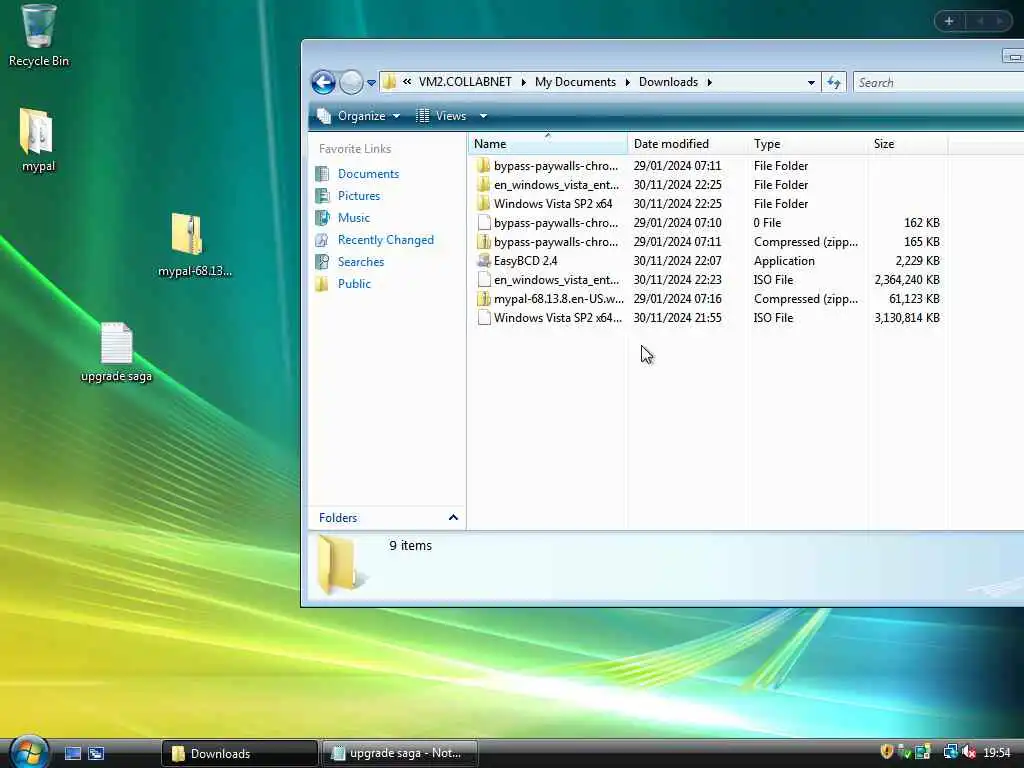Open Public favorite link
The width and height of the screenshot is (1024, 768).
(x=354, y=284)
